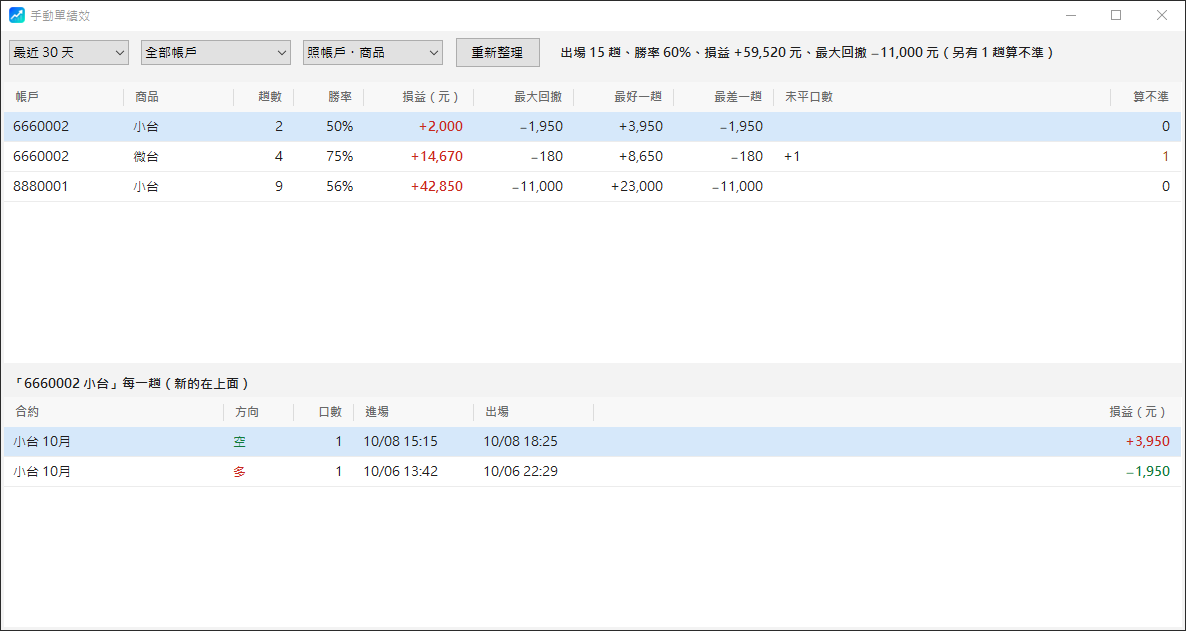Maximize the 手動單績效 window
Screen dimensions: 1186x631
(x=1116, y=15)
